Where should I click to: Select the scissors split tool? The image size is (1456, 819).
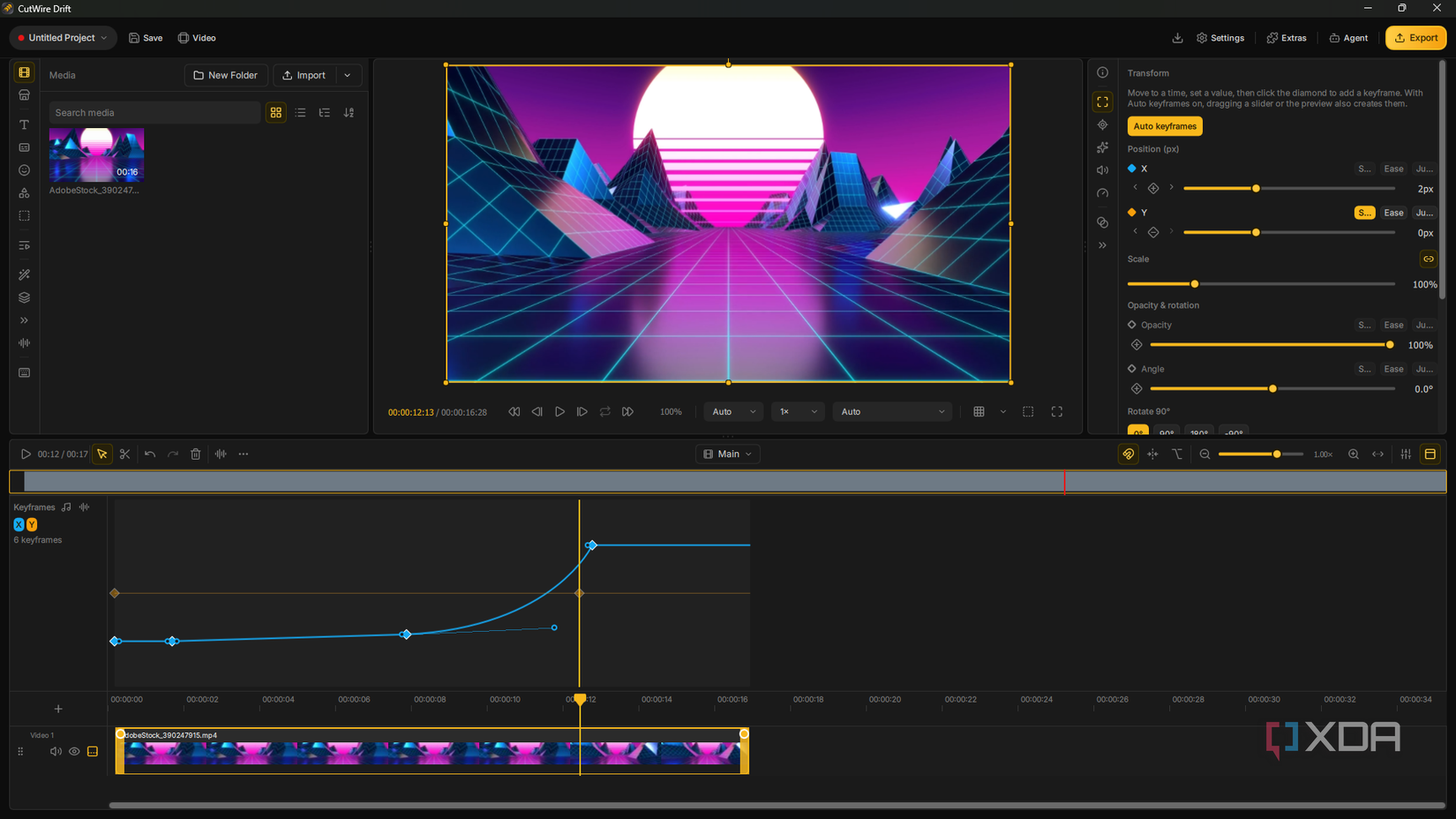click(125, 454)
